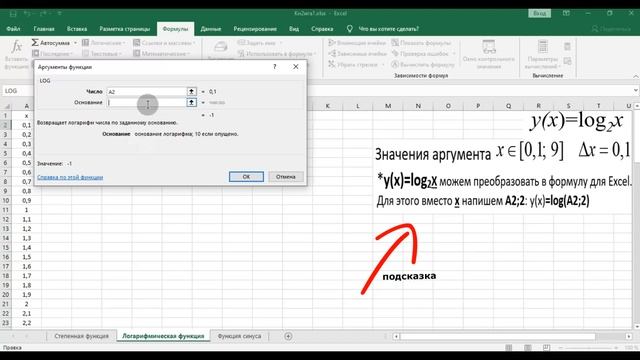
Task: Open the Математические functions menu
Action: click(162, 53)
